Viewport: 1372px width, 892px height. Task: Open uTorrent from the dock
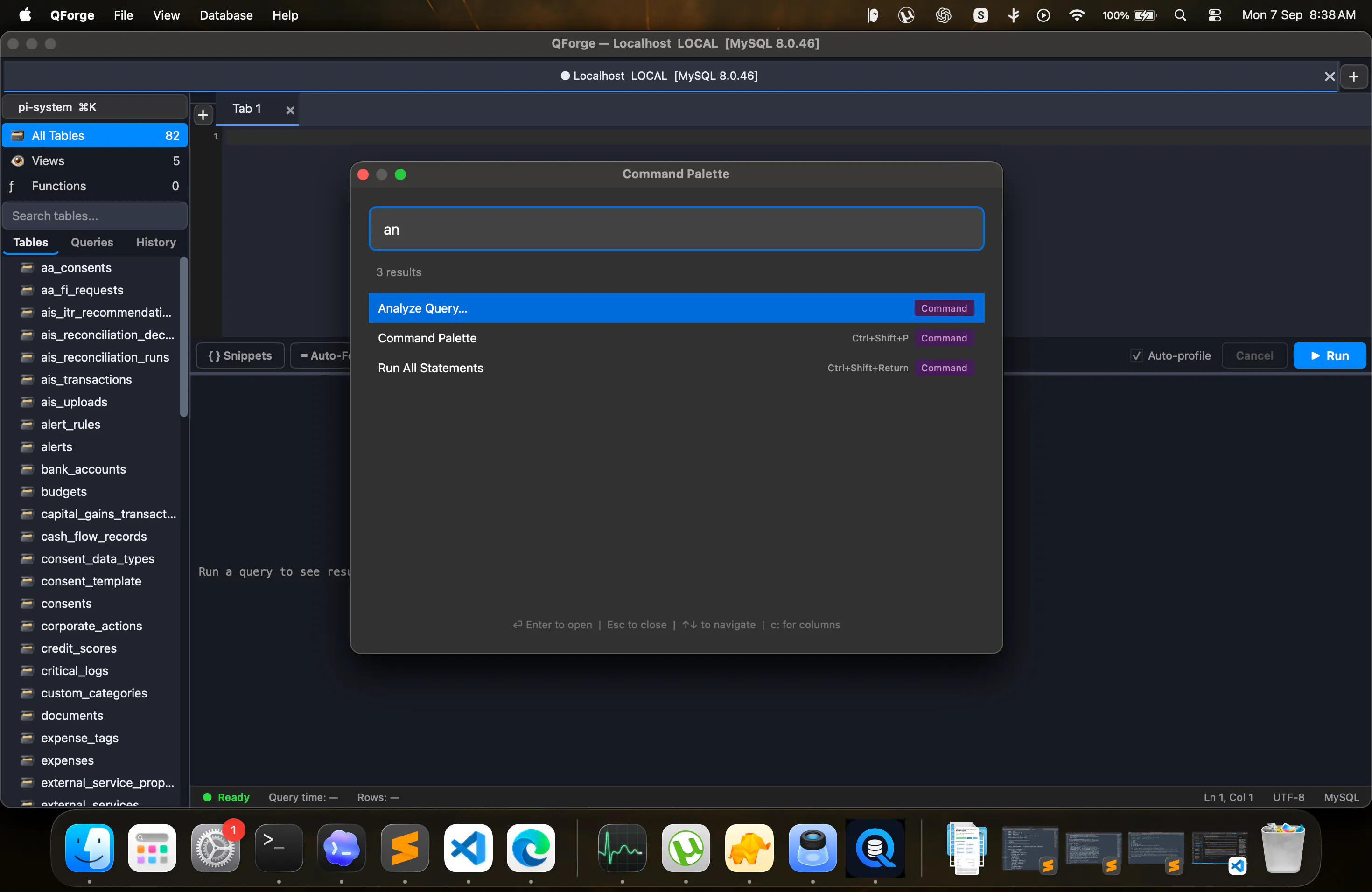[686, 848]
